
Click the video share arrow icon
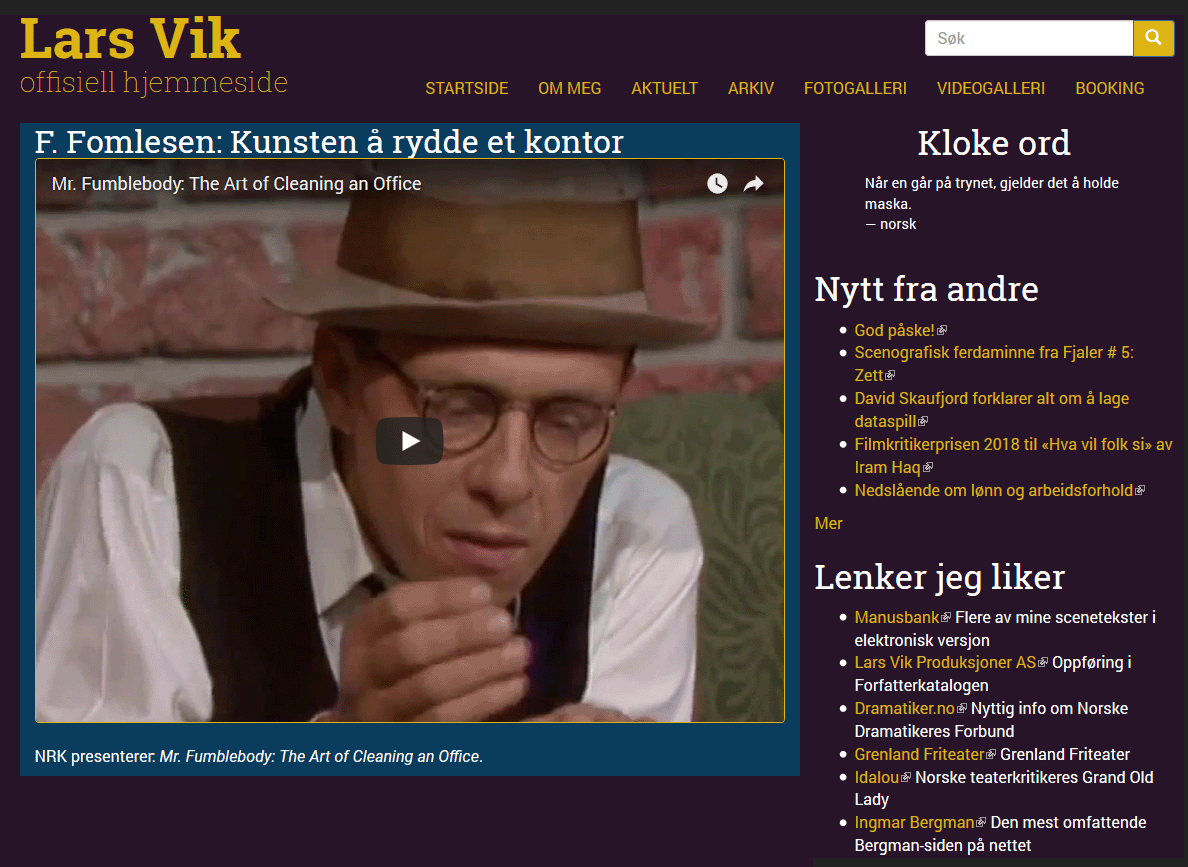click(753, 183)
